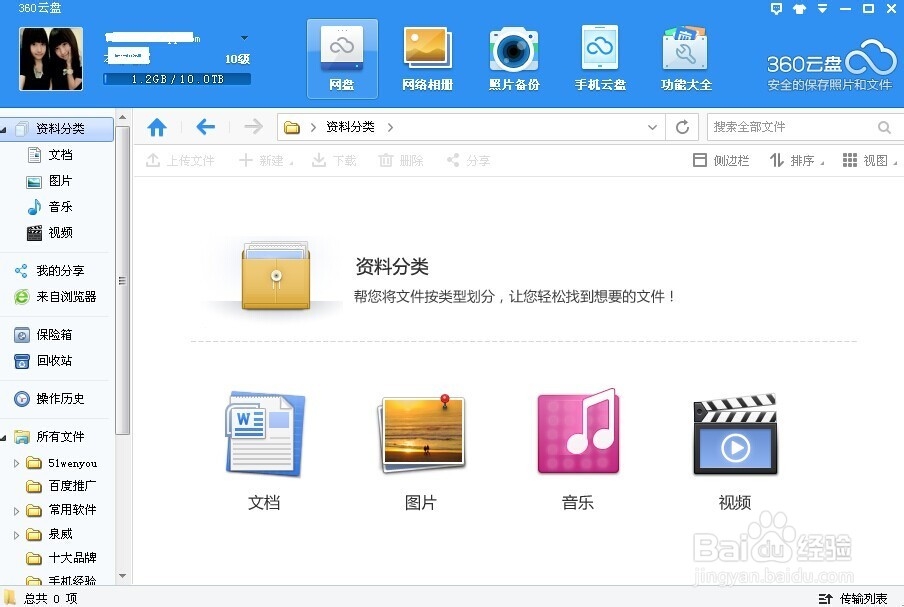Open the 视图 view dropdown
The width and height of the screenshot is (904, 607).
pyautogui.click(x=869, y=160)
